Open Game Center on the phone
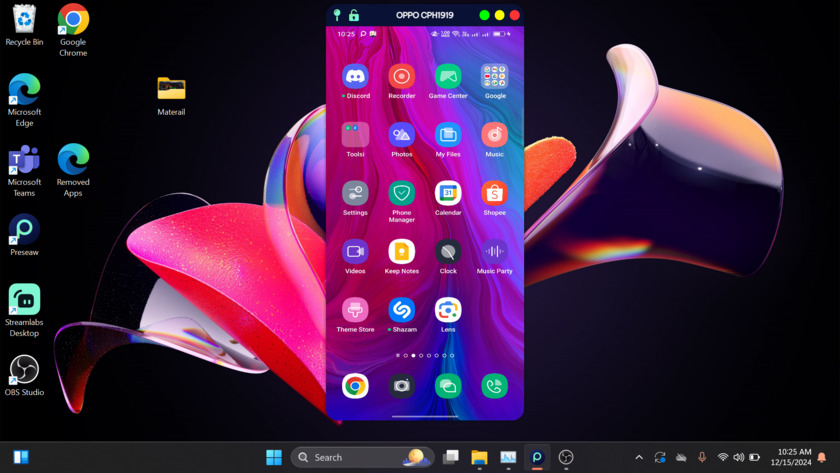 [x=448, y=77]
